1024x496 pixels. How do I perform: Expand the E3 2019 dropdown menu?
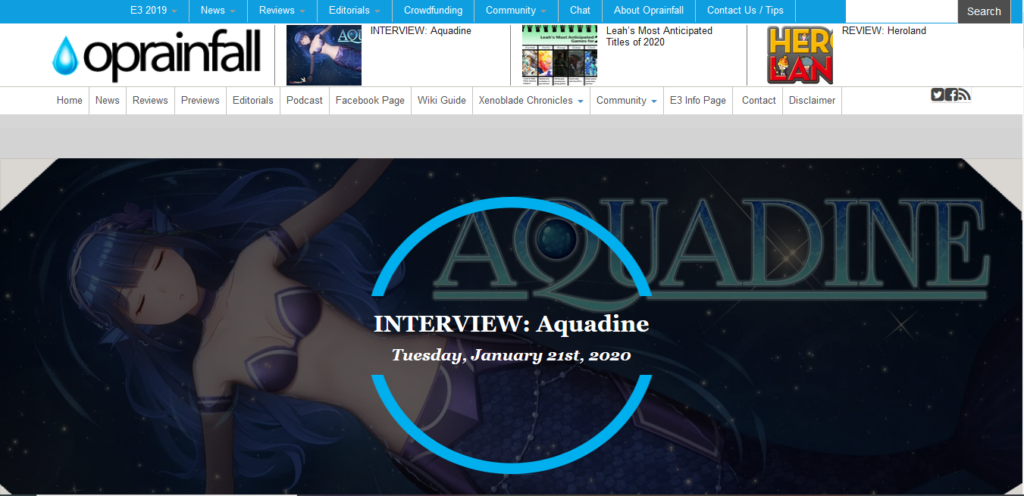click(x=153, y=10)
